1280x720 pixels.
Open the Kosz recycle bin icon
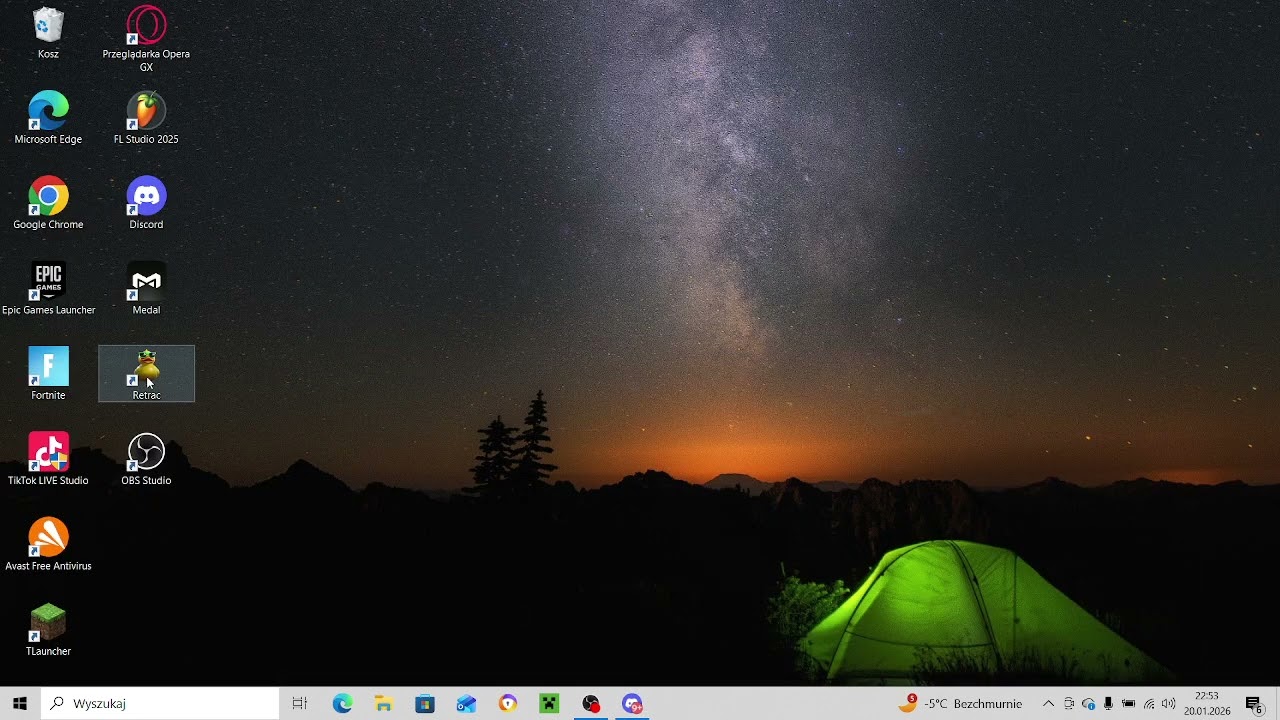pyautogui.click(x=48, y=33)
